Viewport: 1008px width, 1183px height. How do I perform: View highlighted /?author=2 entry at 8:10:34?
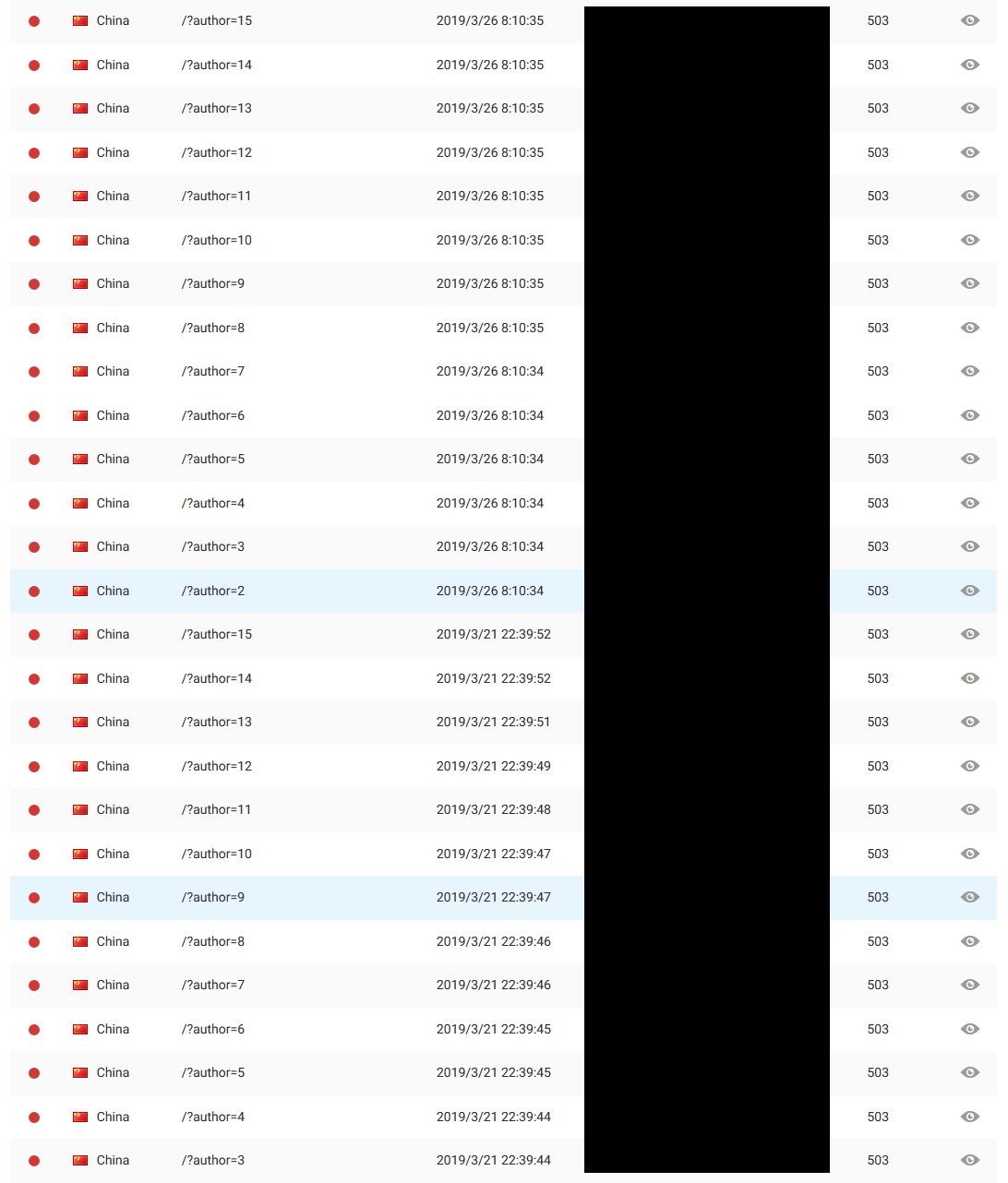click(x=969, y=591)
